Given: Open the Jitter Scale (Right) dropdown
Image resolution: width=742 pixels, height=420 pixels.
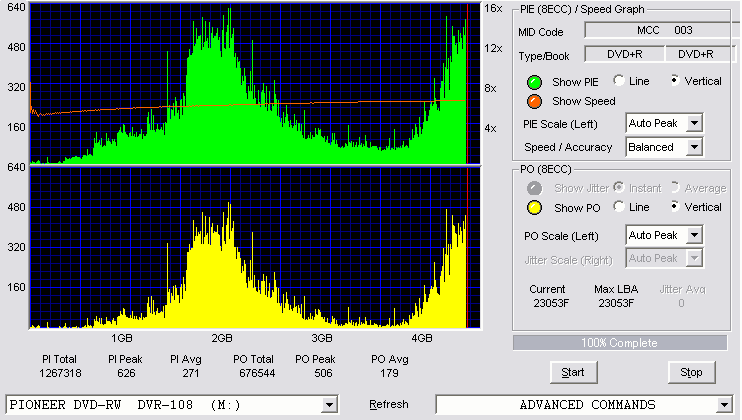Looking at the screenshot, I should pos(694,258).
